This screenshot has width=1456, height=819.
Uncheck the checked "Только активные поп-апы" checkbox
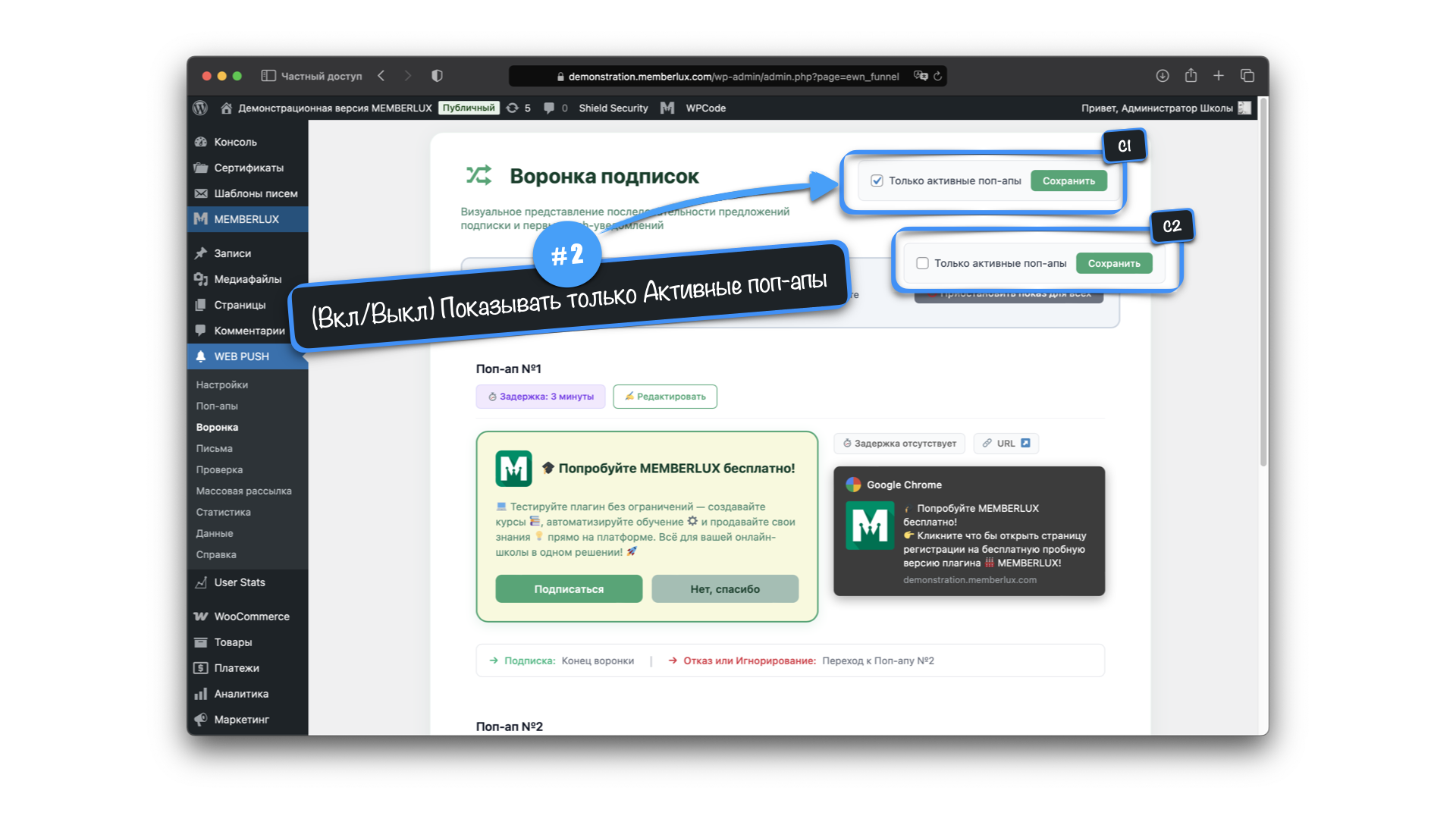click(877, 180)
